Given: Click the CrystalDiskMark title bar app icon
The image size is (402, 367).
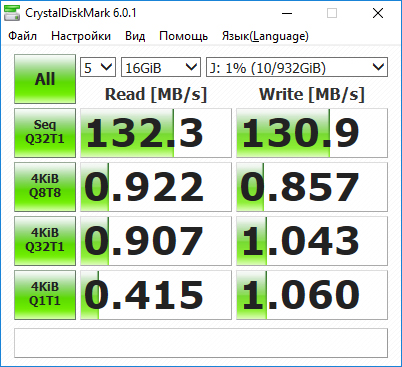Looking at the screenshot, I should 12,13.
